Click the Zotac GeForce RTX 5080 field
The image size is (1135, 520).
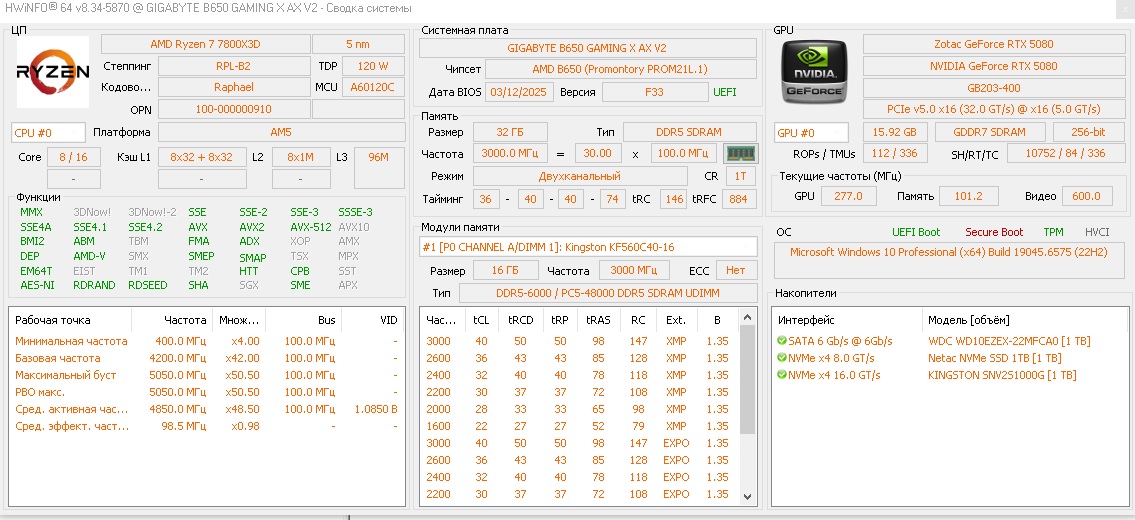[x=993, y=44]
